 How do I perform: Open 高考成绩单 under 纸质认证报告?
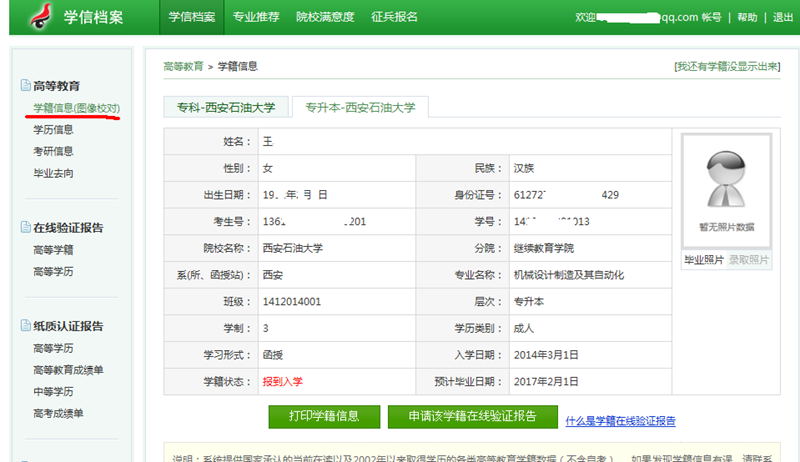pyautogui.click(x=59, y=413)
